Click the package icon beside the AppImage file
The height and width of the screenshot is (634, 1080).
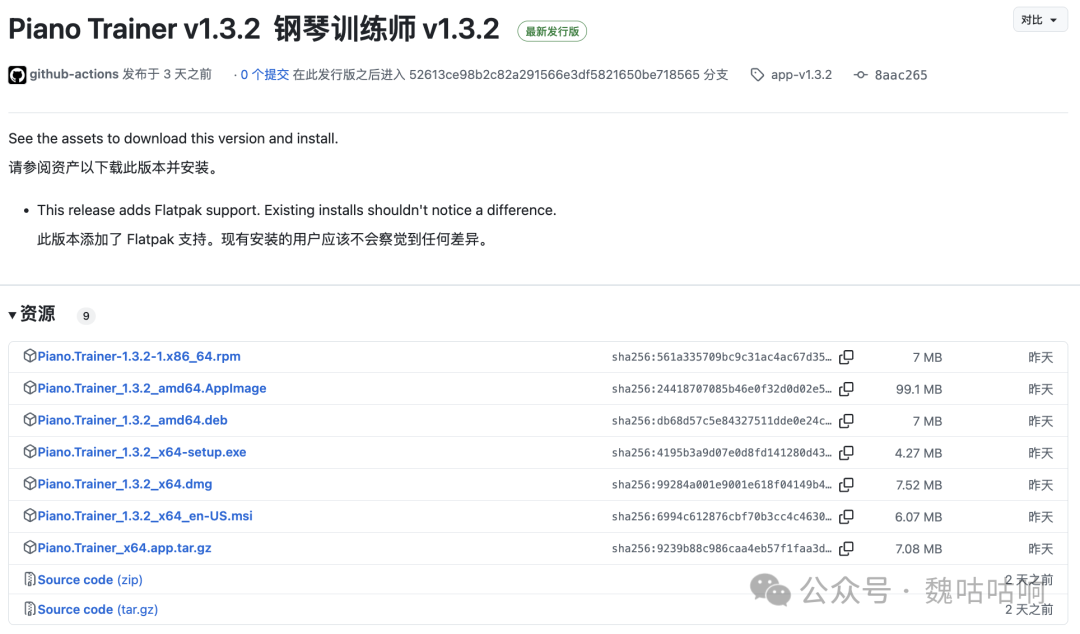30,387
